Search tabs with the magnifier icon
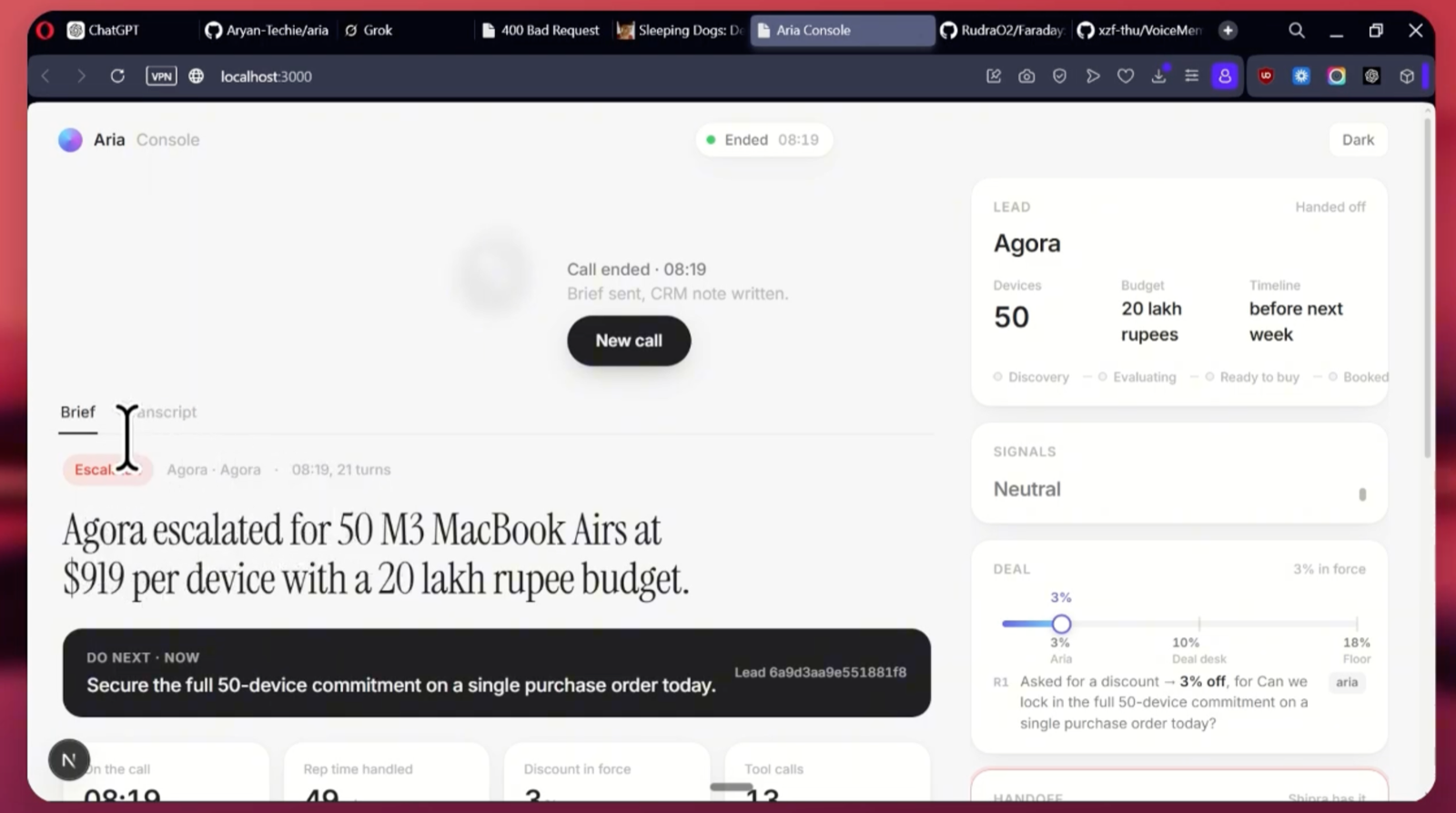Image resolution: width=1456 pixels, height=813 pixels. tap(1297, 30)
